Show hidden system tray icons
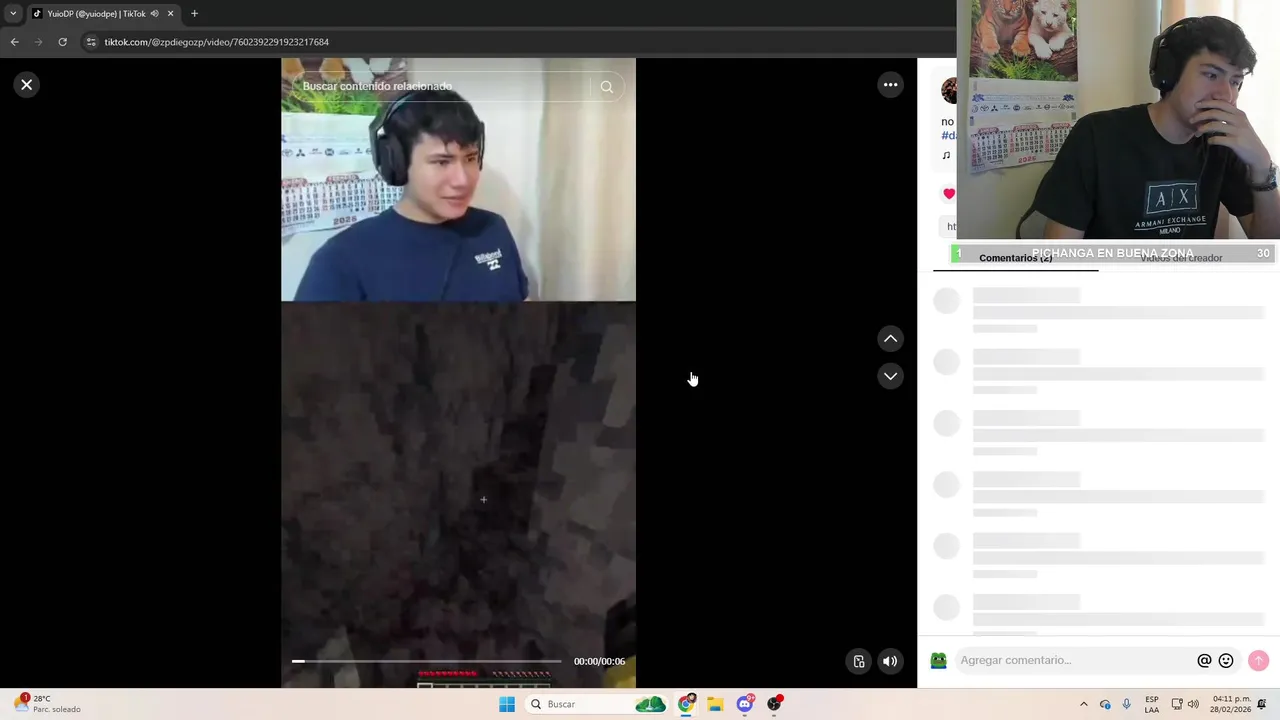The width and height of the screenshot is (1280, 720). click(1083, 704)
